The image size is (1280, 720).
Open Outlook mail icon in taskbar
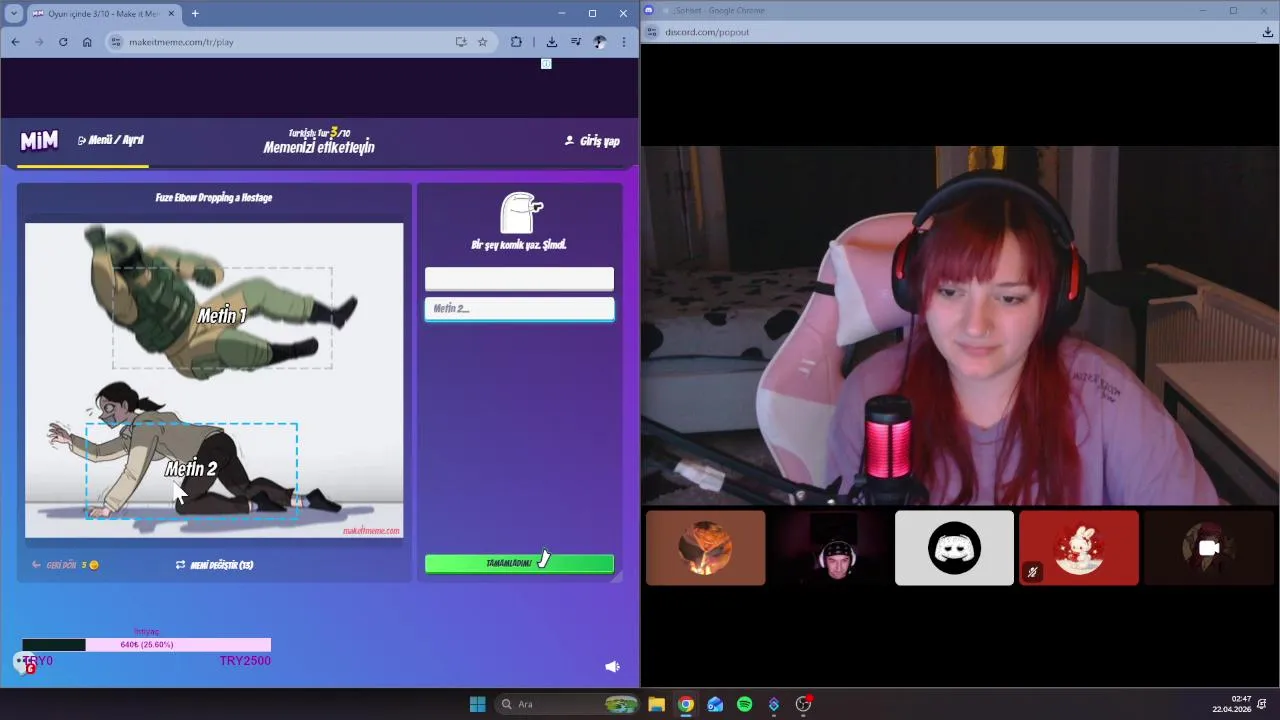point(715,704)
